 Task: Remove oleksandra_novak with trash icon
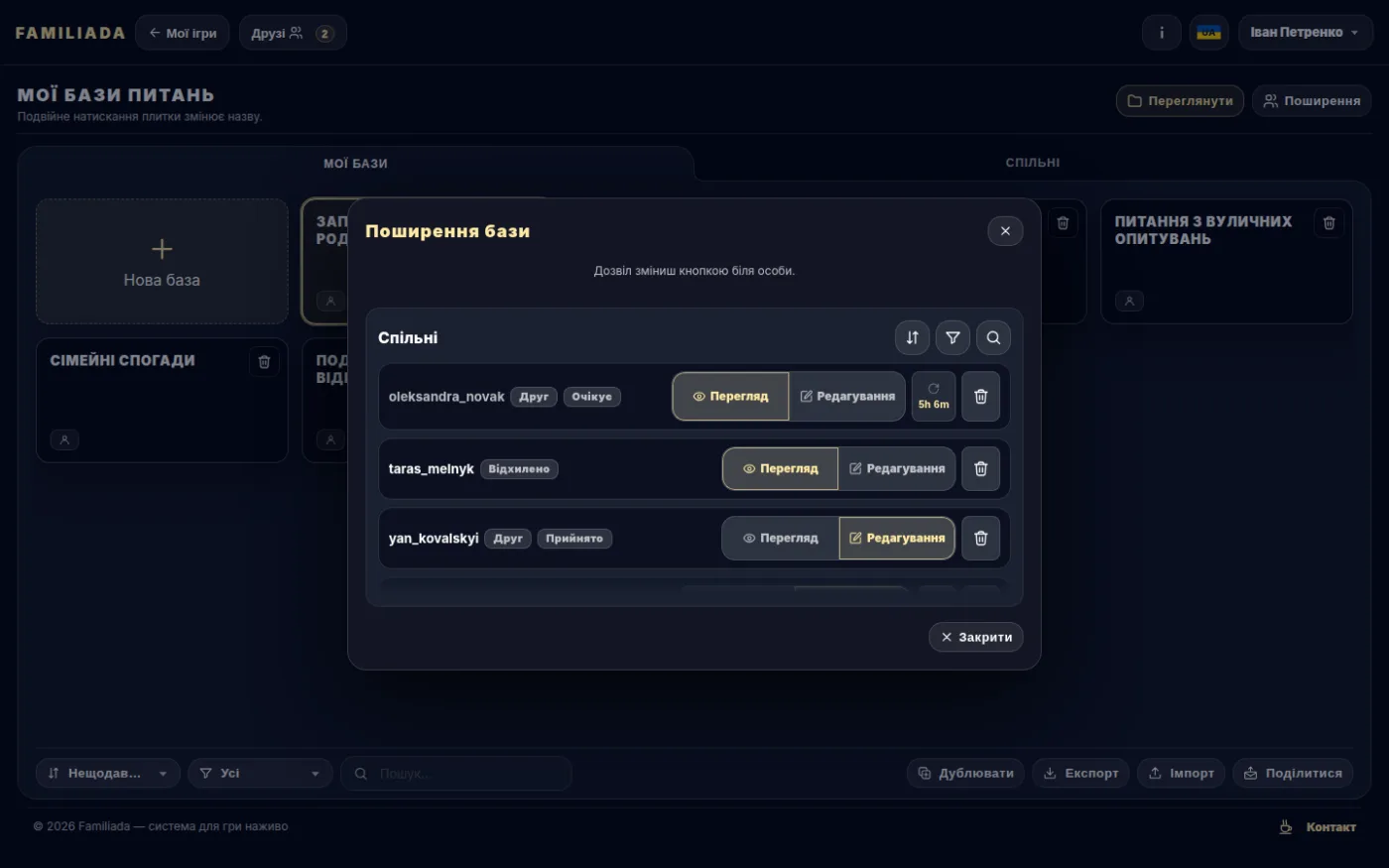[981, 397]
